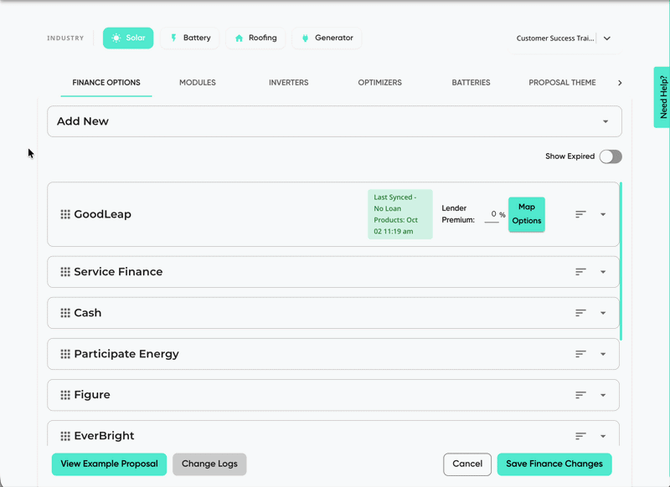Switch to the Batteries tab
The height and width of the screenshot is (487, 670).
click(x=471, y=82)
